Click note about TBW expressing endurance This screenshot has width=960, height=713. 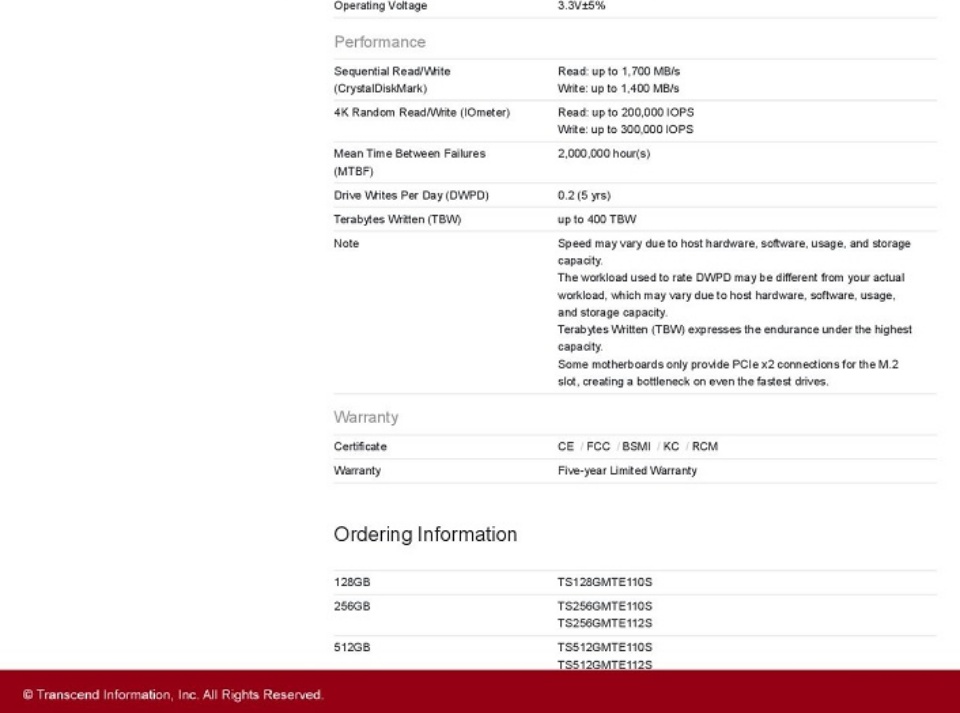click(x=735, y=338)
